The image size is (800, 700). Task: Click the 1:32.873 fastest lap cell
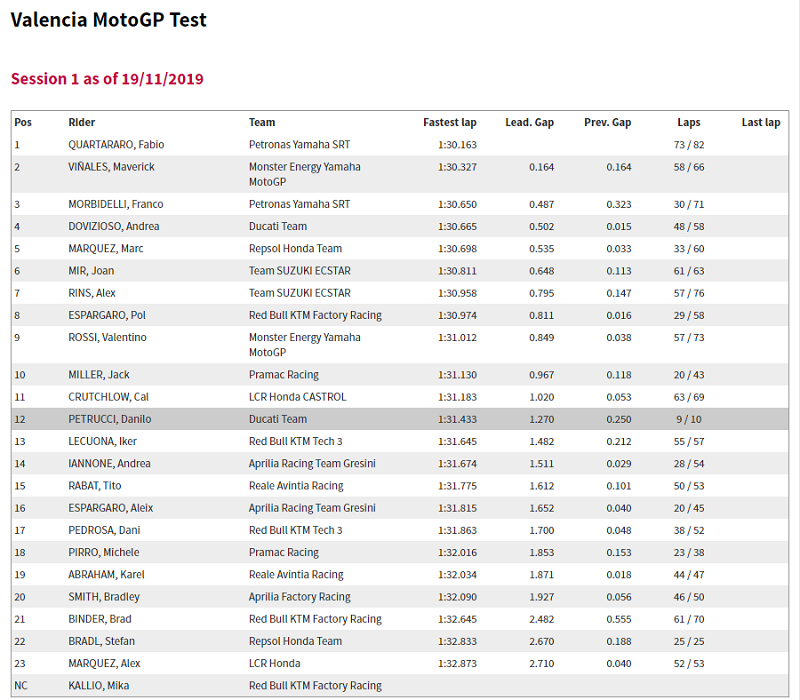click(457, 664)
